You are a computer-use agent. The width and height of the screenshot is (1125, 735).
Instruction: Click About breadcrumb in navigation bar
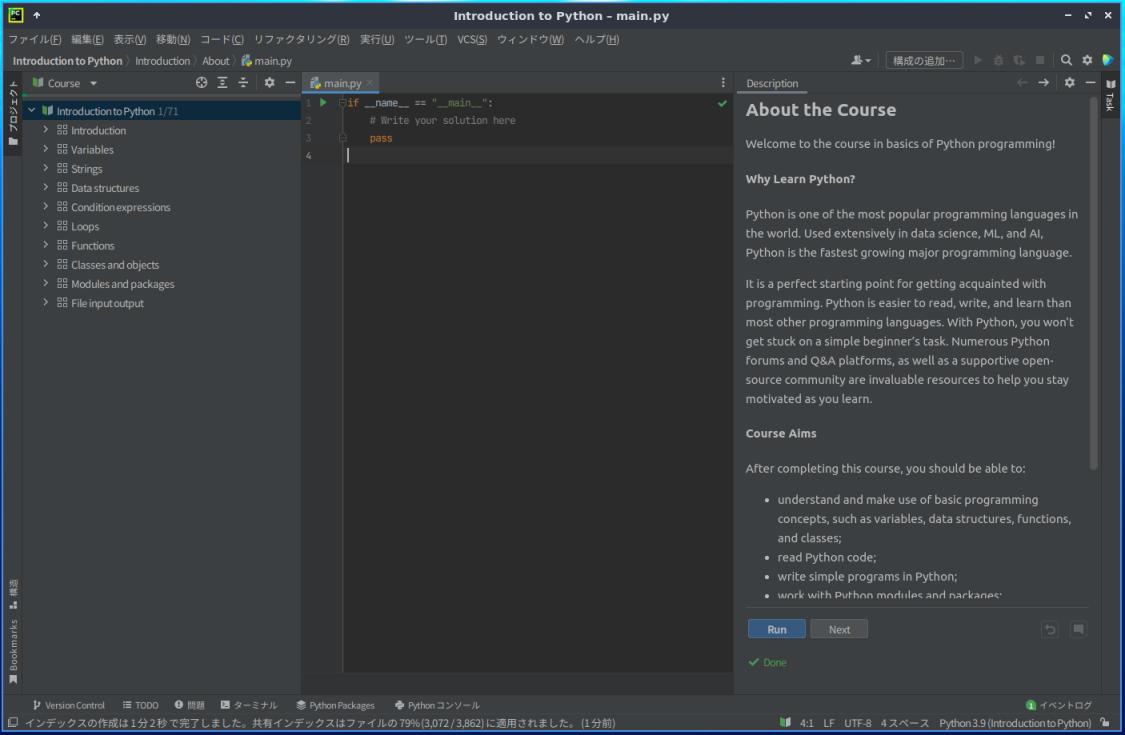coord(215,61)
